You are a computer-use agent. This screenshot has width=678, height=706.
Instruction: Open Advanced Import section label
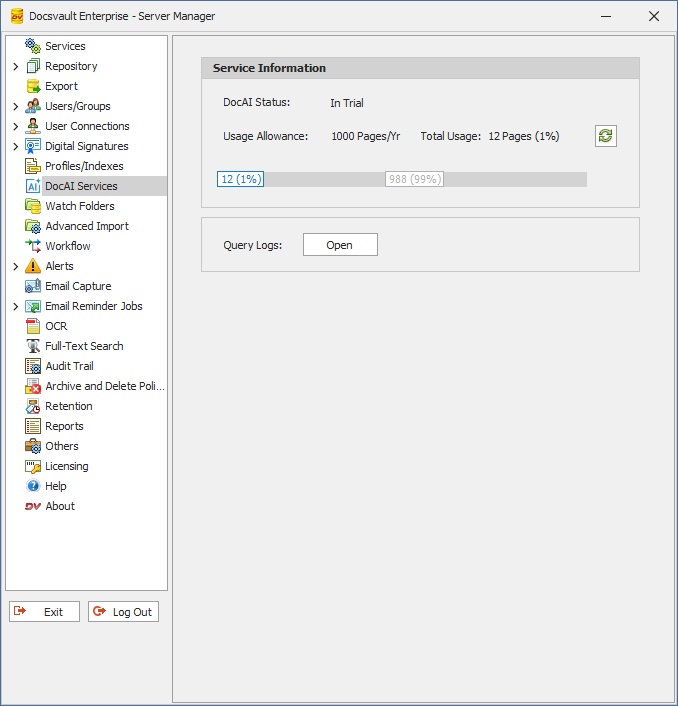pyautogui.click(x=87, y=226)
